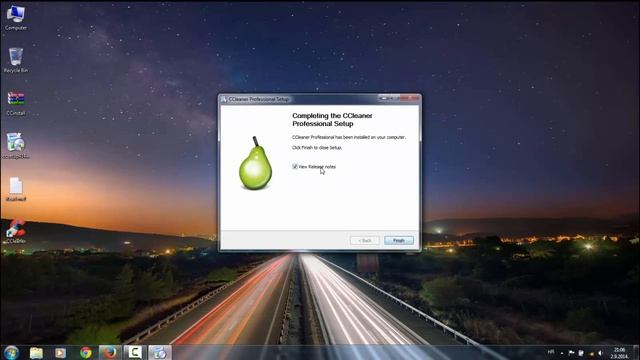Open Google Chrome from the taskbar

pyautogui.click(x=86, y=353)
